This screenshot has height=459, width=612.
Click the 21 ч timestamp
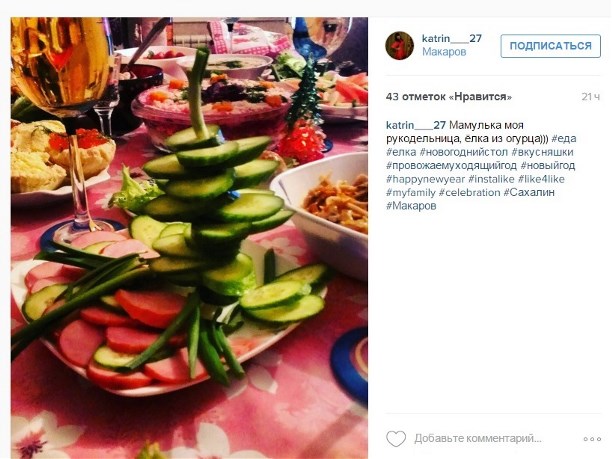coord(591,97)
